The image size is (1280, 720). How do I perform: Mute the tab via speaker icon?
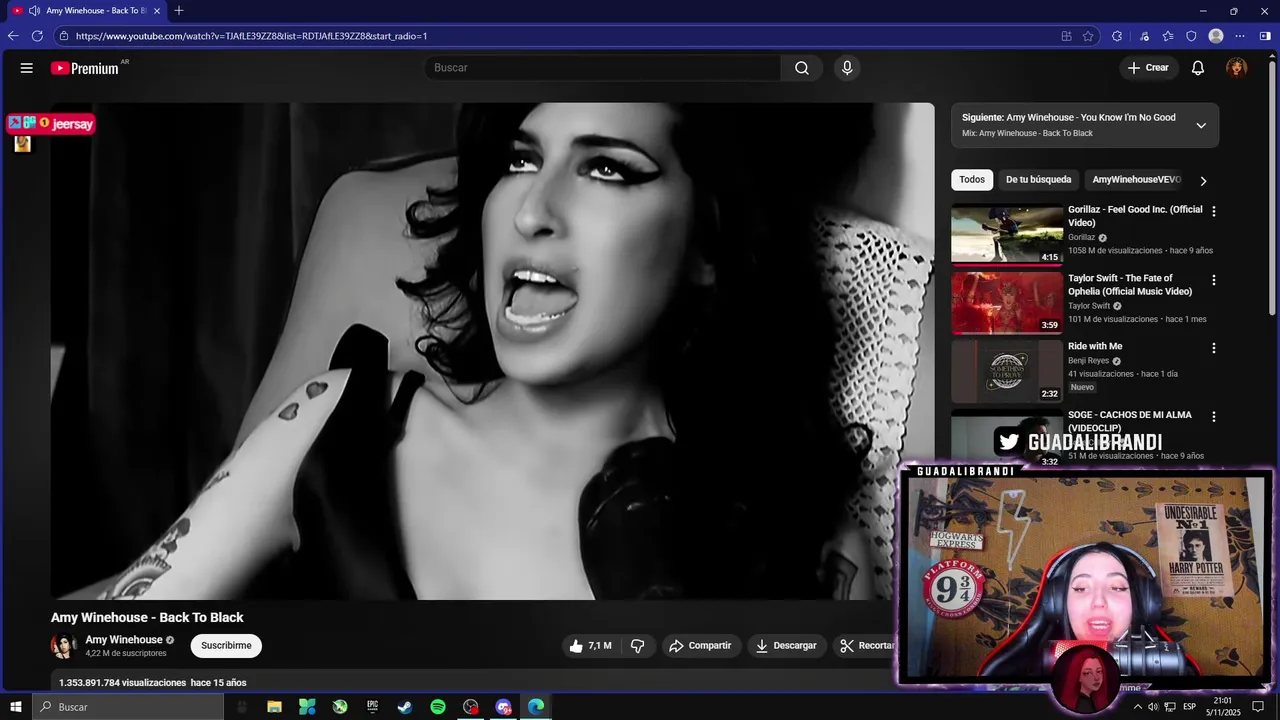[x=34, y=10]
